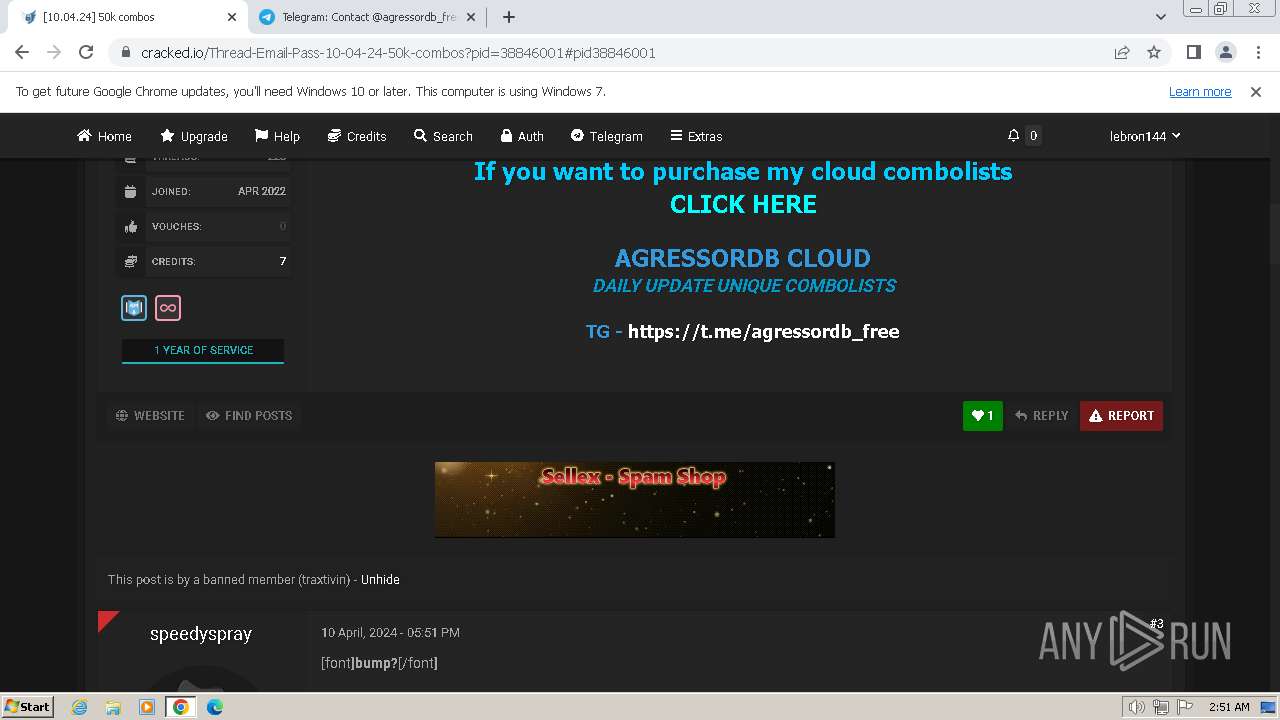1280x720 pixels.
Task: Open Chrome profile avatar menu
Action: tap(1225, 52)
